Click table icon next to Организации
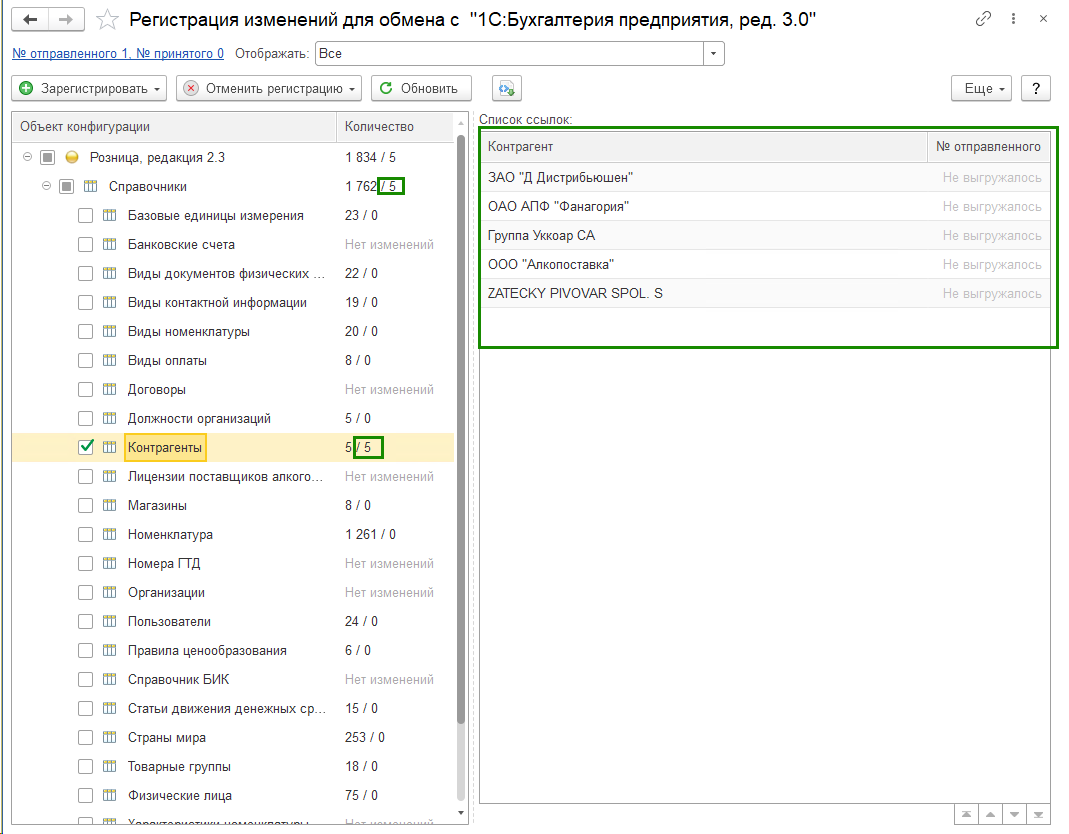The width and height of the screenshot is (1069, 834). click(110, 593)
